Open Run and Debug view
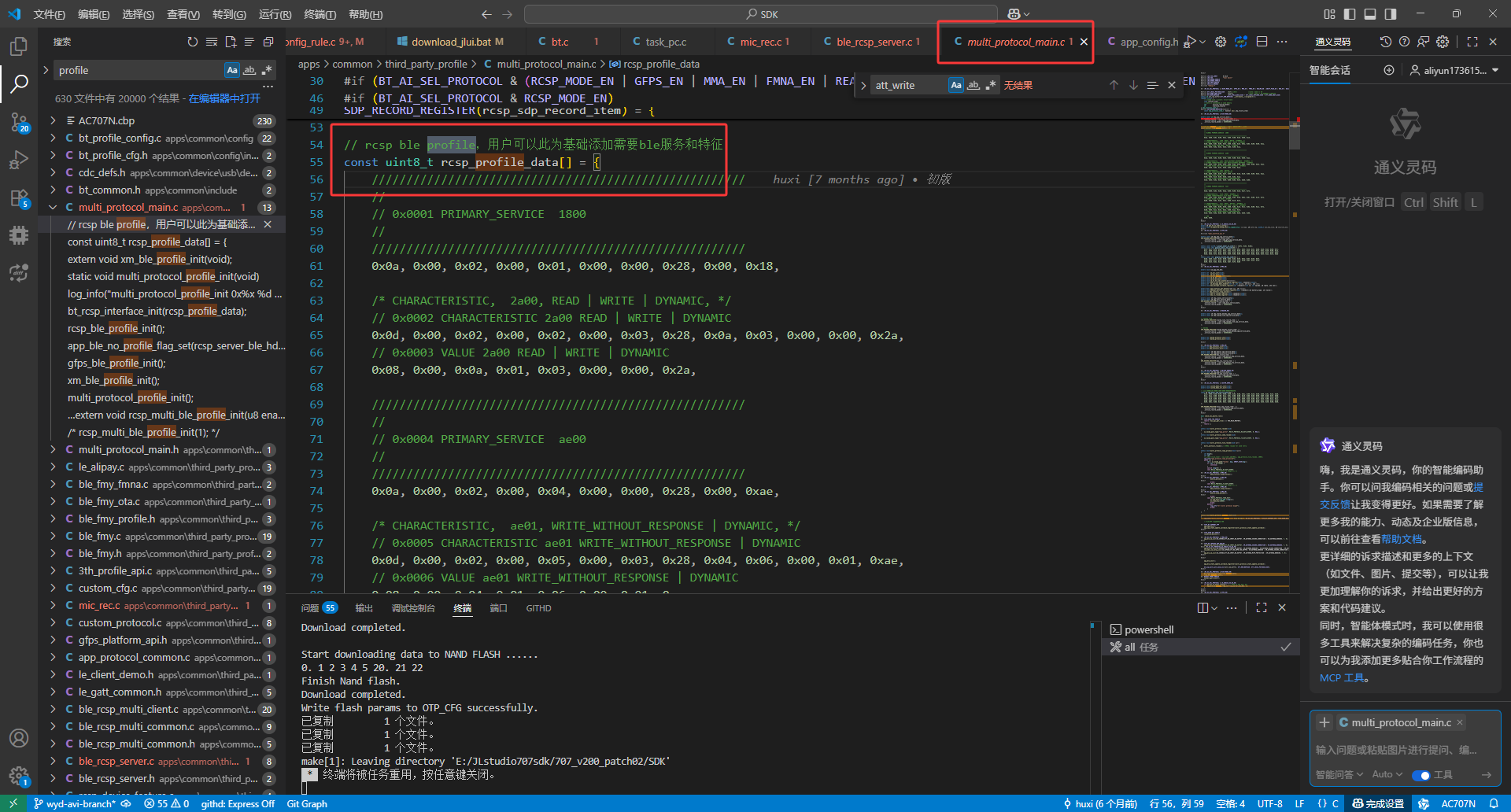 (x=19, y=160)
